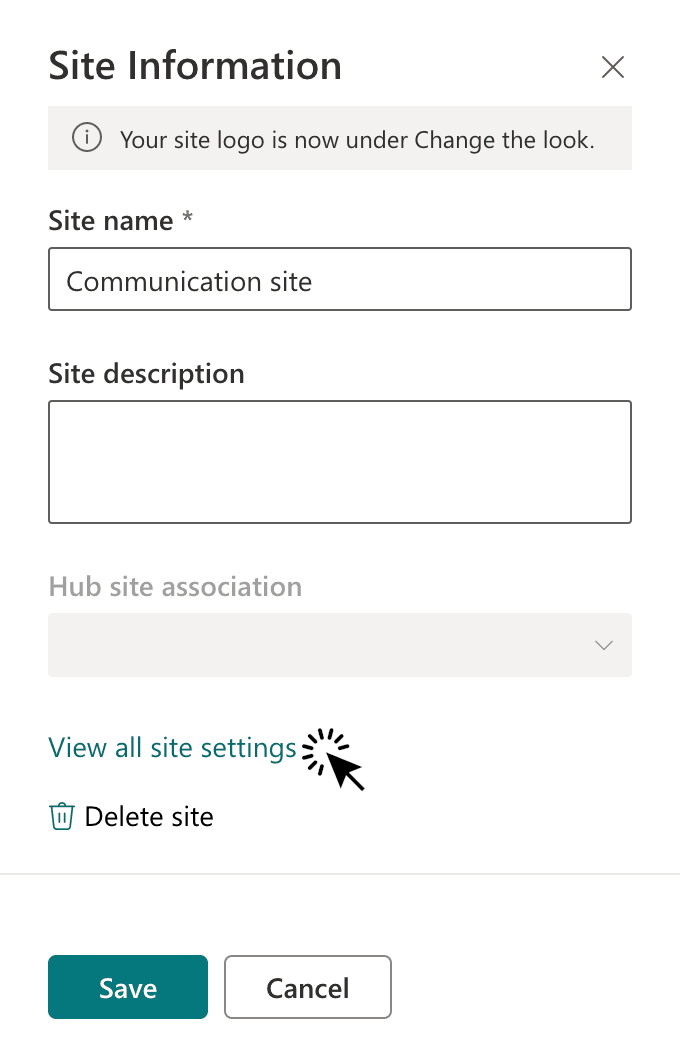Click the 'Communication site' text in field
Image resolution: width=680 pixels, height=1060 pixels.
[x=189, y=281]
